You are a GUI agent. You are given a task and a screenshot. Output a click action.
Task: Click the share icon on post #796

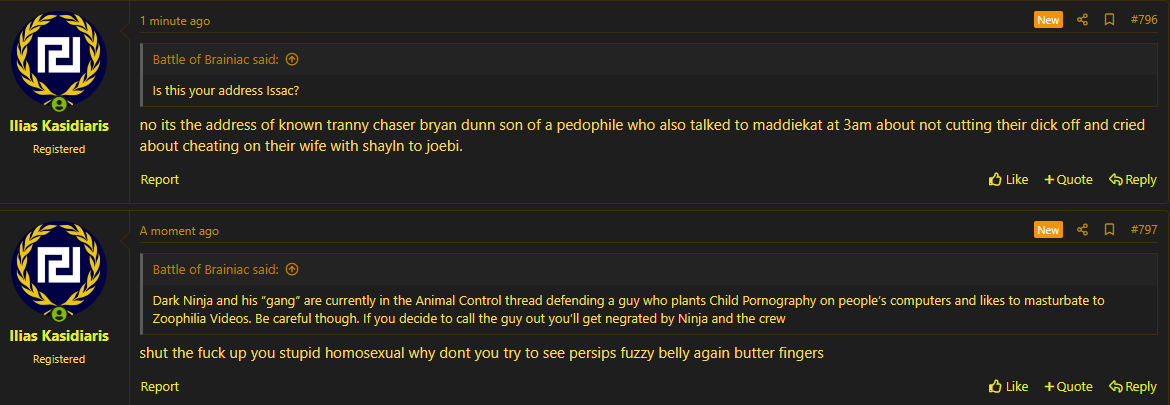[1082, 20]
